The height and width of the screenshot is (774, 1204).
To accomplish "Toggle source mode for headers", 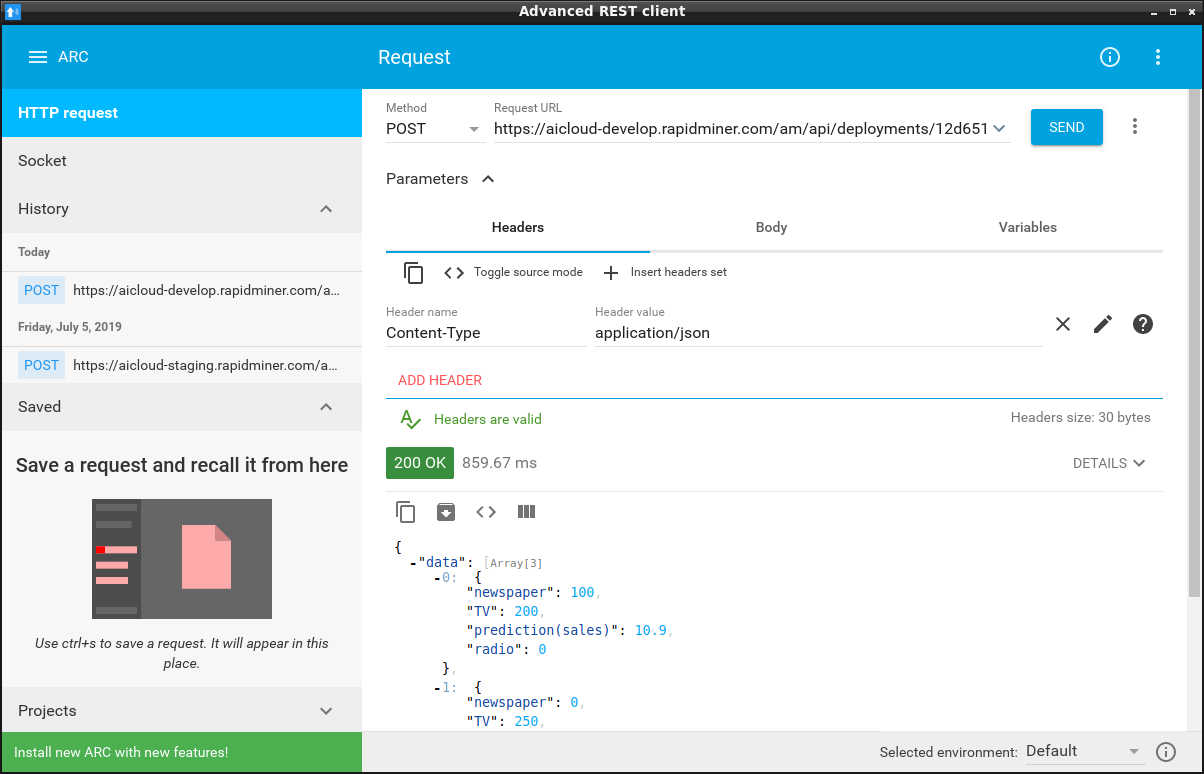I will [x=514, y=273].
